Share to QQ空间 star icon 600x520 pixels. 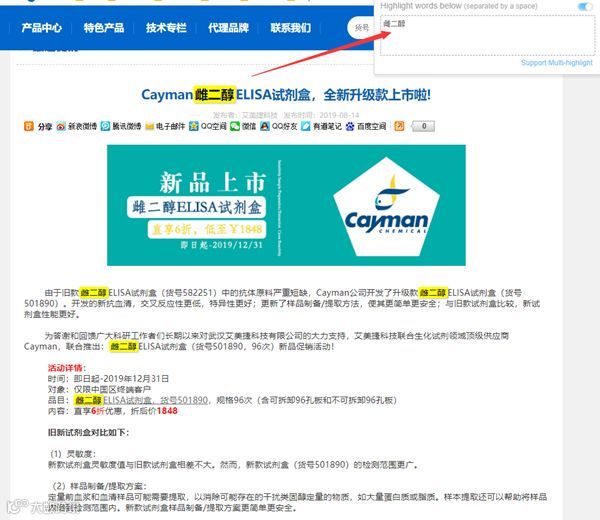(194, 126)
